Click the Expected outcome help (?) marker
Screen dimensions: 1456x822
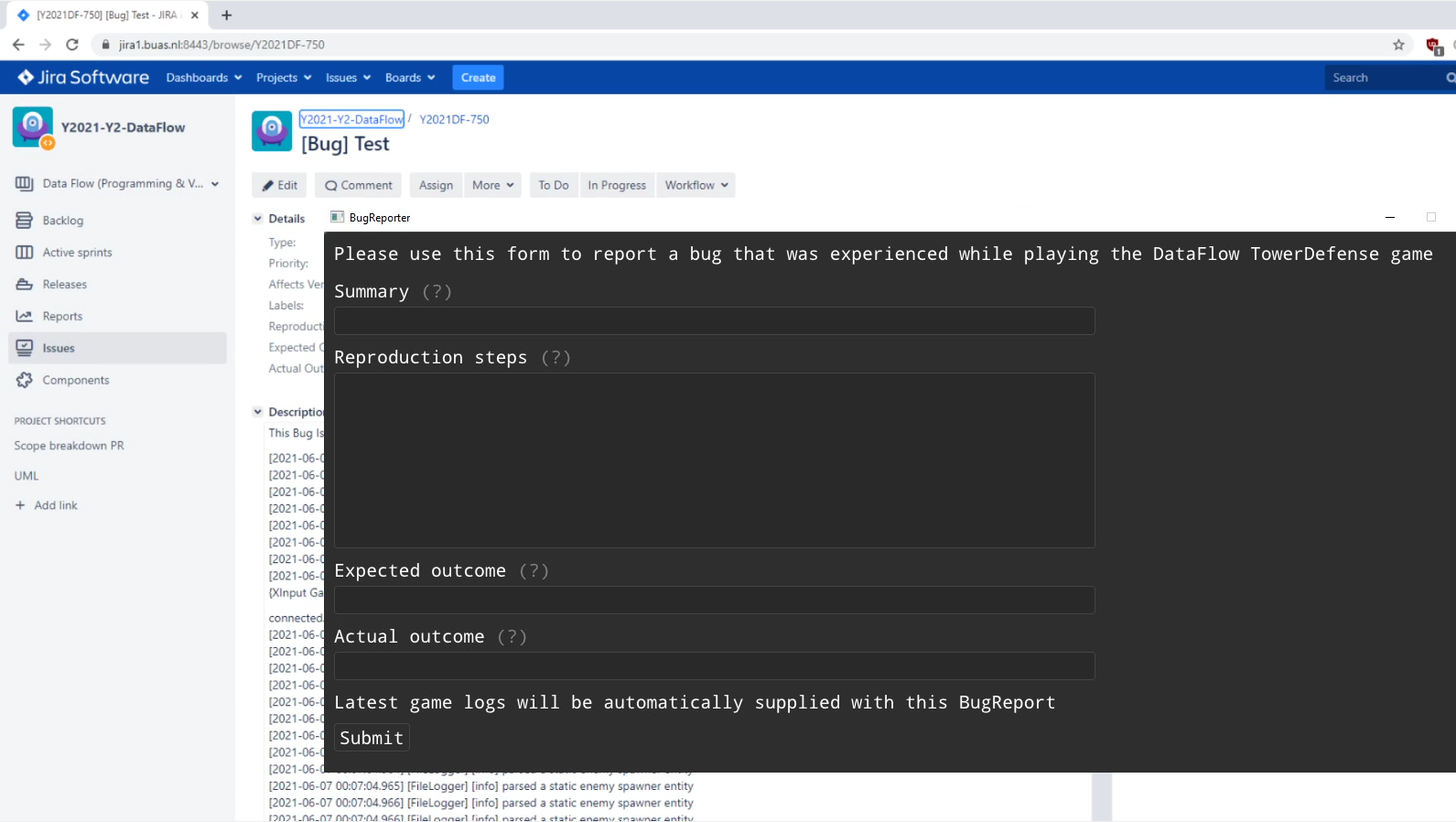point(534,570)
